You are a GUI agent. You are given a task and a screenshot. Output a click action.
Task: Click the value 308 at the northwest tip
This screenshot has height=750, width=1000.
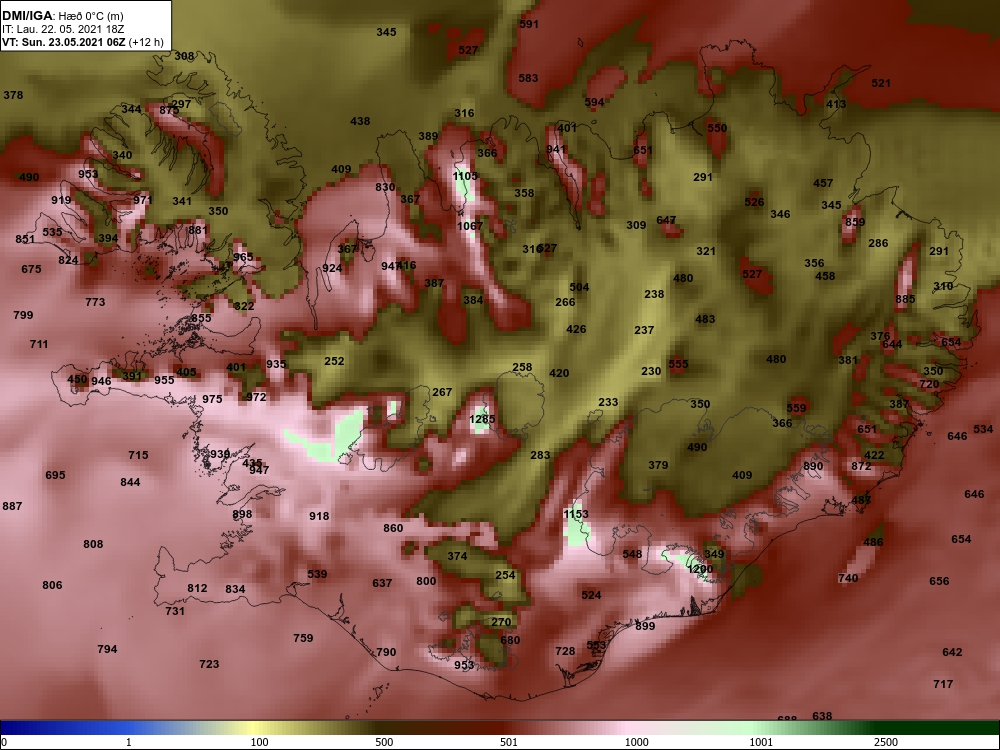click(184, 56)
